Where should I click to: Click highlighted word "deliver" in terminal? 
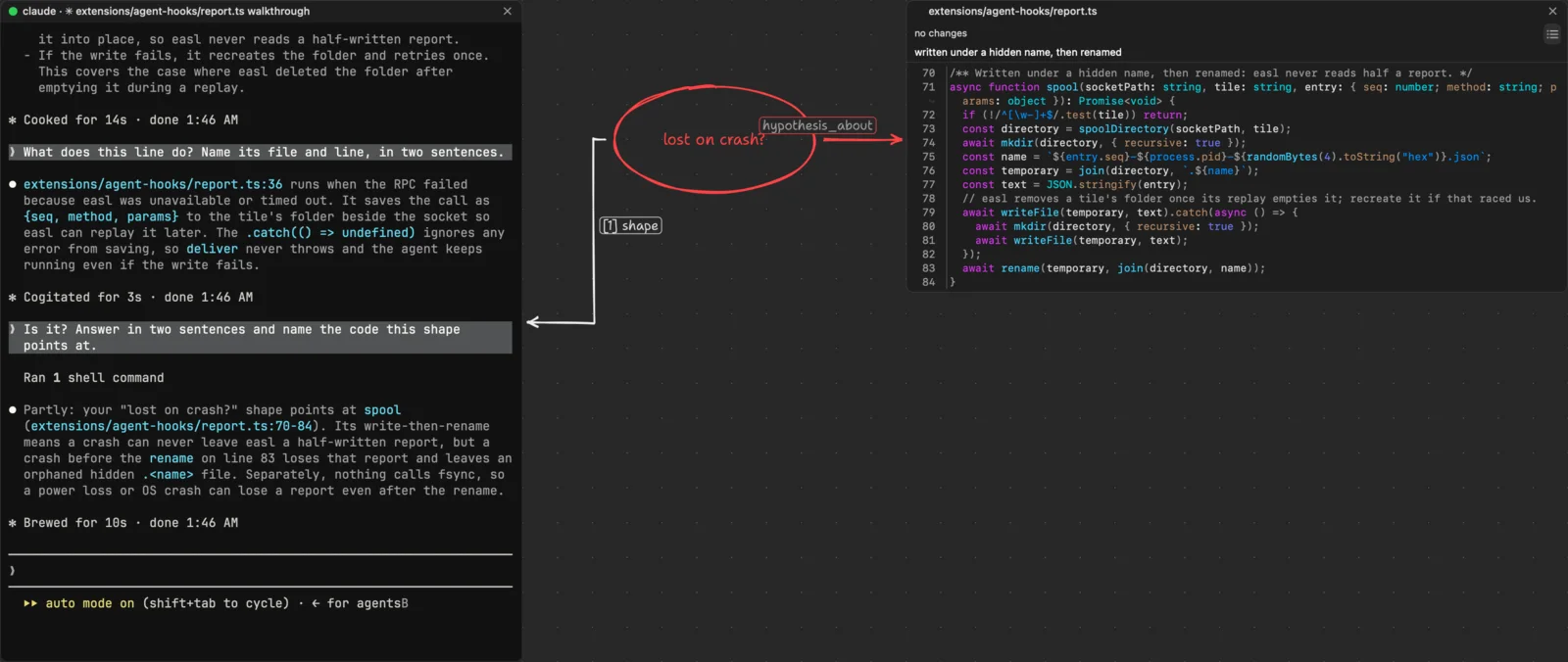click(x=212, y=250)
